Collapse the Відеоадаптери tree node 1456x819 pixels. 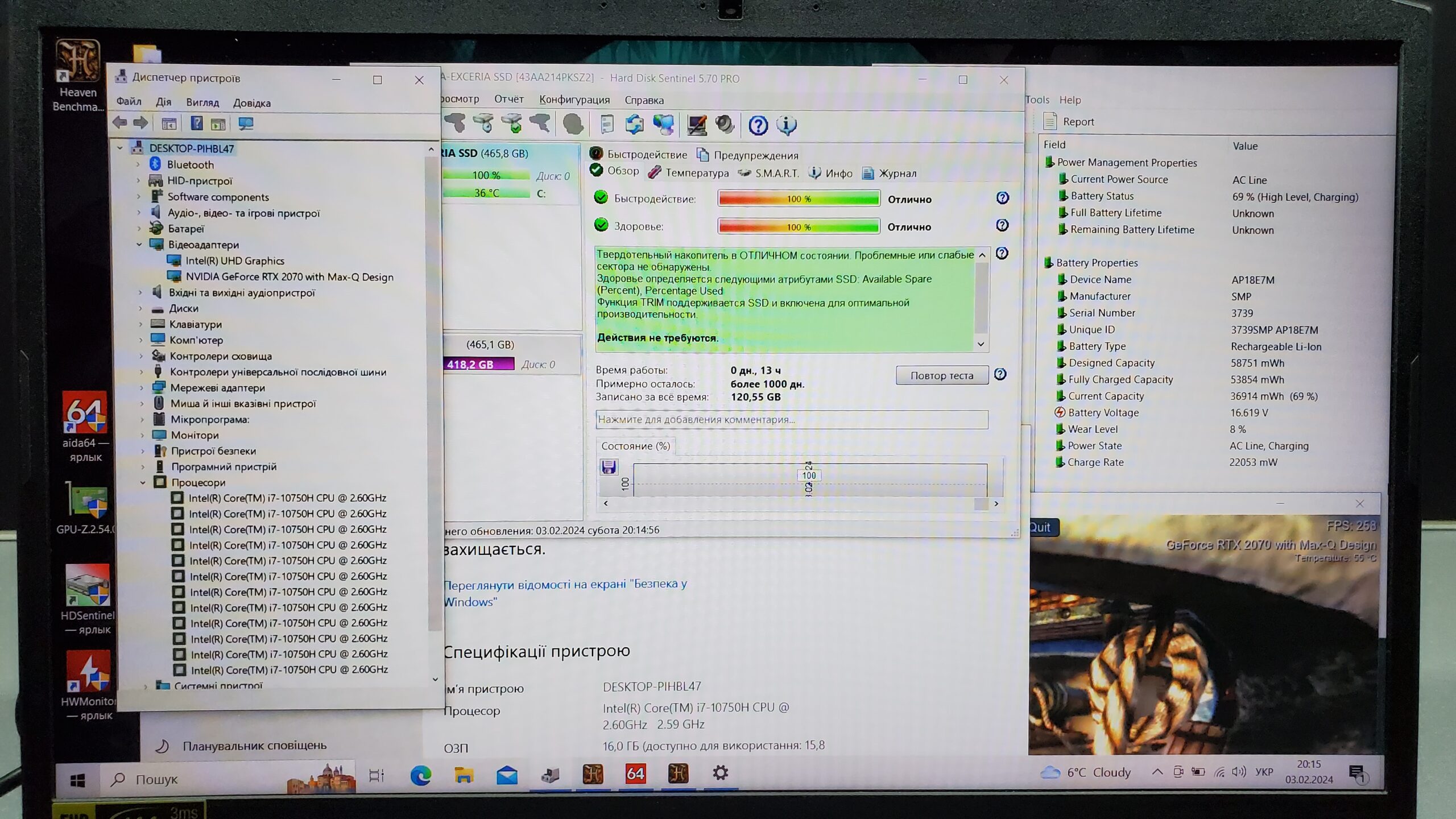139,245
